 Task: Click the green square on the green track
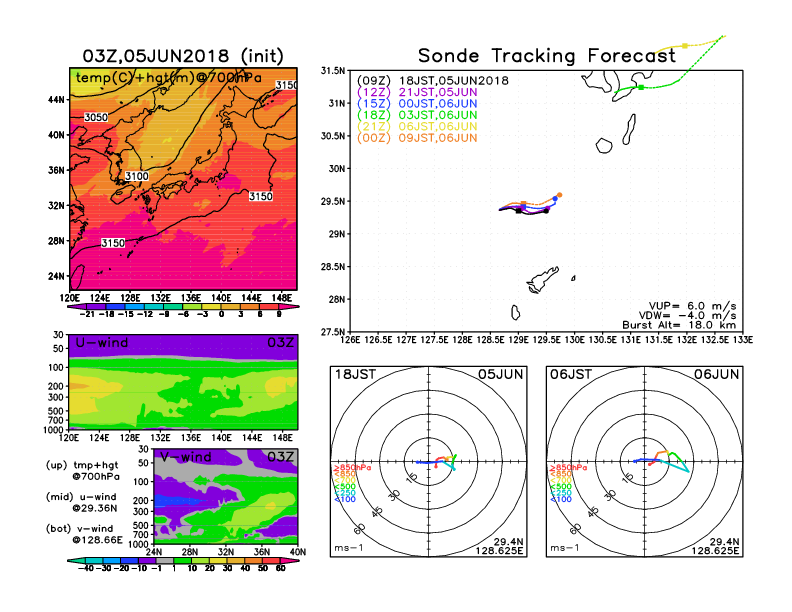pos(641,87)
